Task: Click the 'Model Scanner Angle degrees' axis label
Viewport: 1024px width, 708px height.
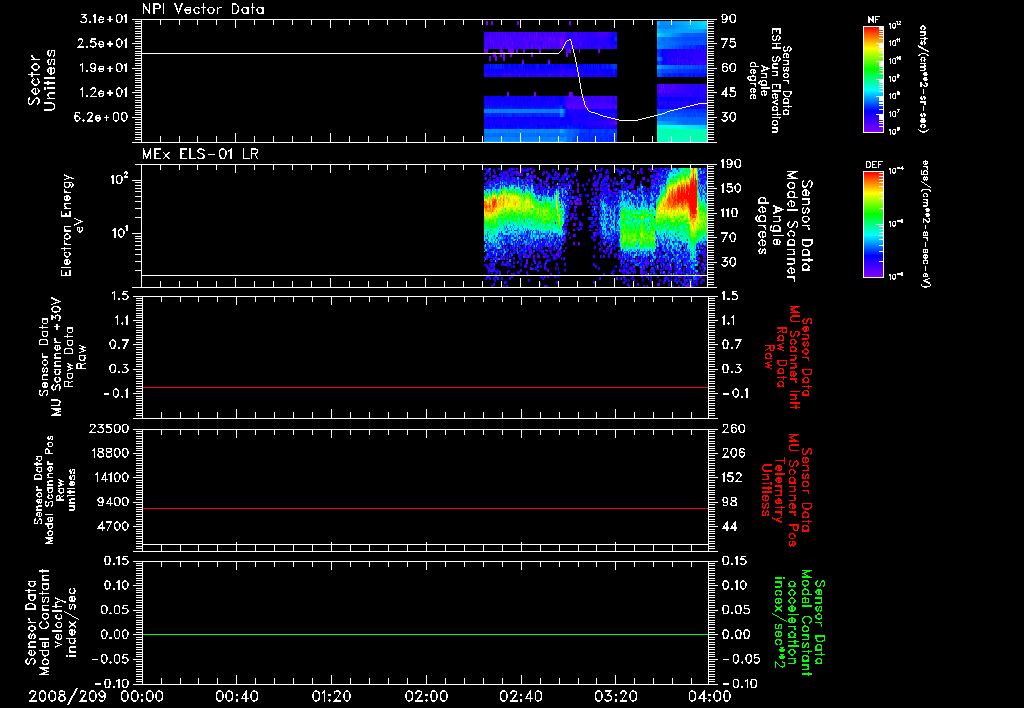Action: click(x=784, y=226)
